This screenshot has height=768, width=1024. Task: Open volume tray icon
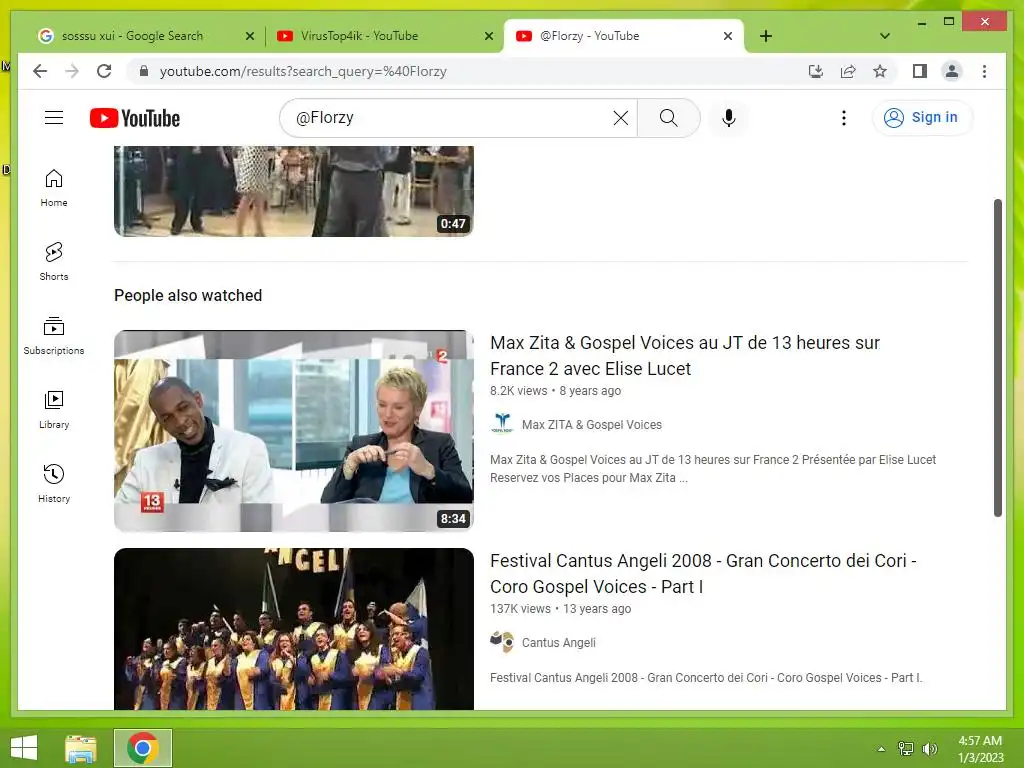click(x=929, y=749)
